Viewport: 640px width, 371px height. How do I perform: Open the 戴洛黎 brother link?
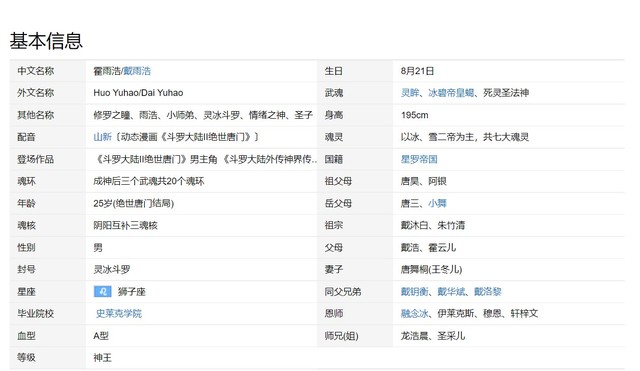(x=487, y=291)
